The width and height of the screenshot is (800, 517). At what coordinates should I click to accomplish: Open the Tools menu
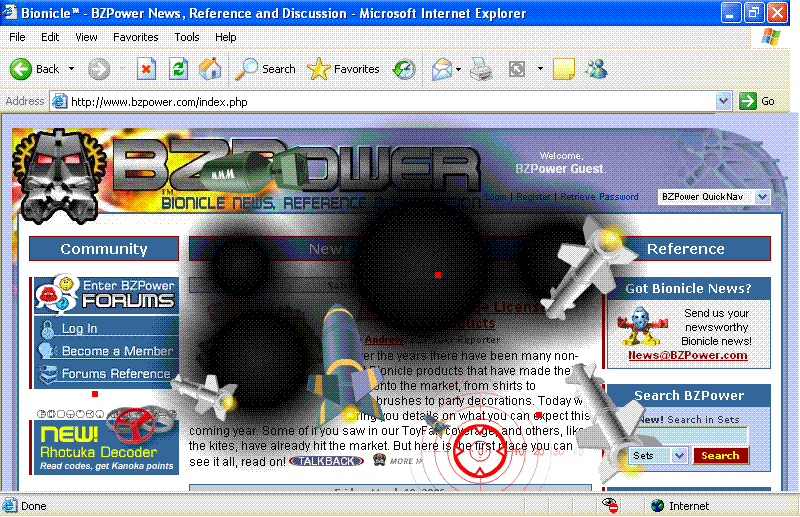[187, 37]
